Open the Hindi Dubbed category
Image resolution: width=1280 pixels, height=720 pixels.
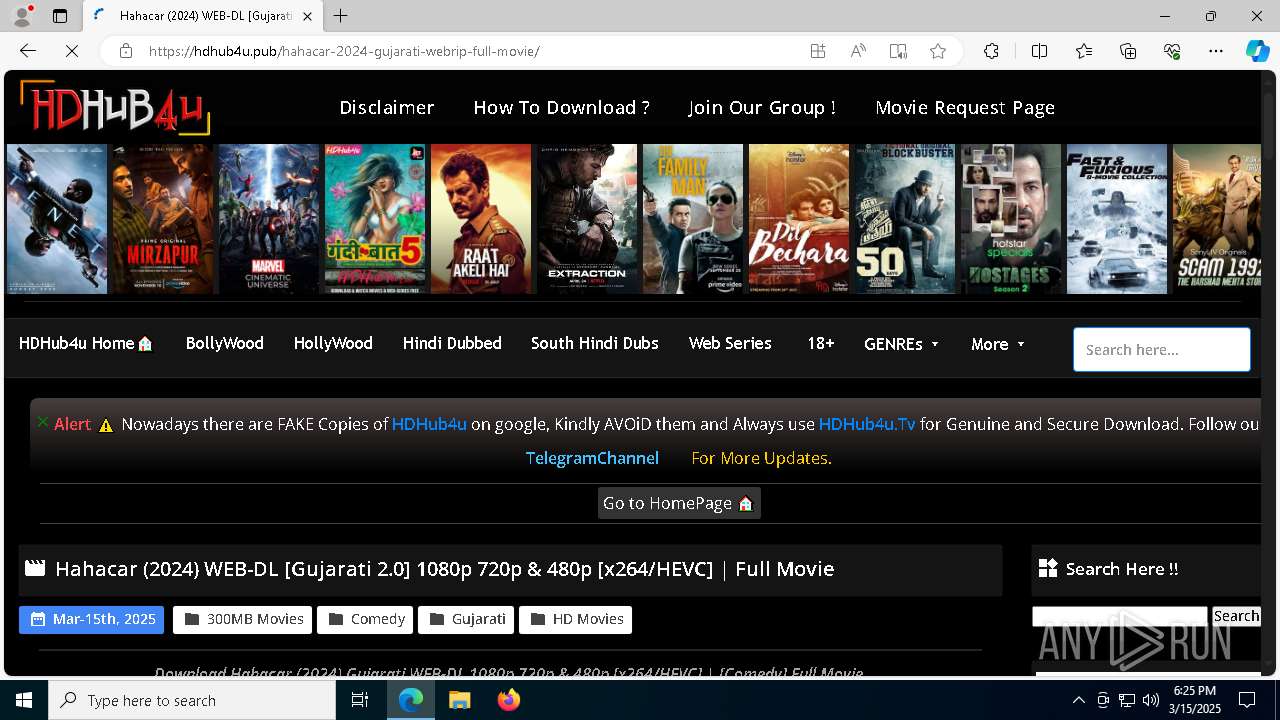[452, 343]
